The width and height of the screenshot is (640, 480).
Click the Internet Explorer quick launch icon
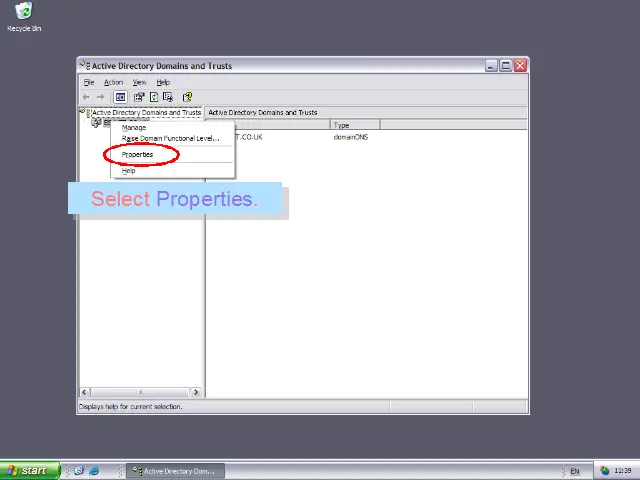(94, 471)
